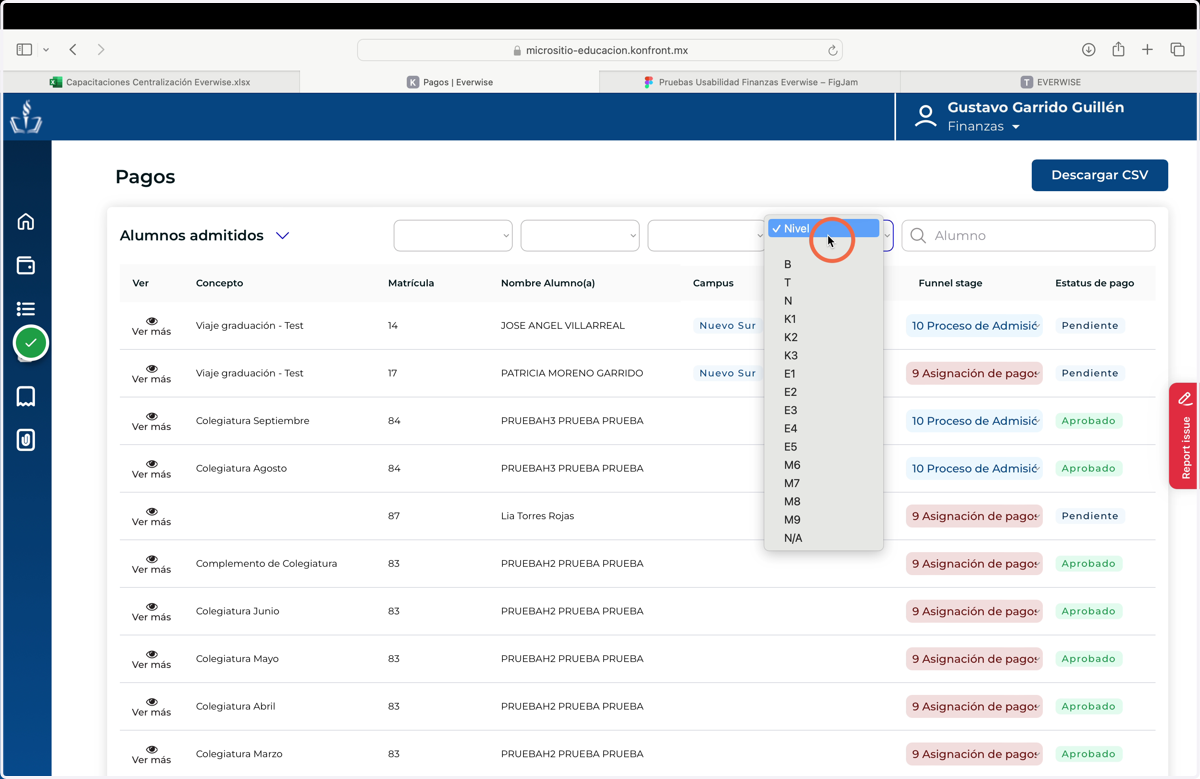Click the Estatus de pago column header

click(1094, 283)
